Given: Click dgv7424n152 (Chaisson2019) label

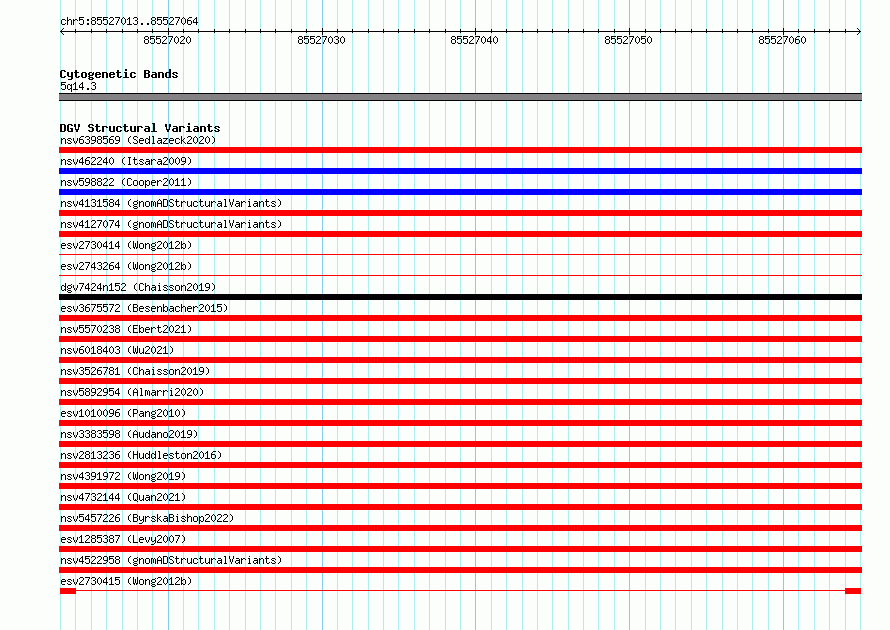Looking at the screenshot, I should (x=138, y=287).
